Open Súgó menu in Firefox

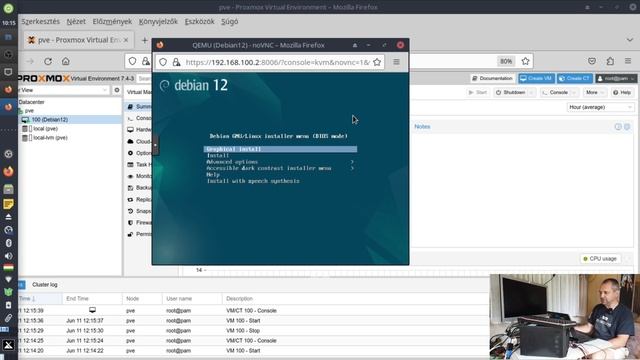point(229,22)
